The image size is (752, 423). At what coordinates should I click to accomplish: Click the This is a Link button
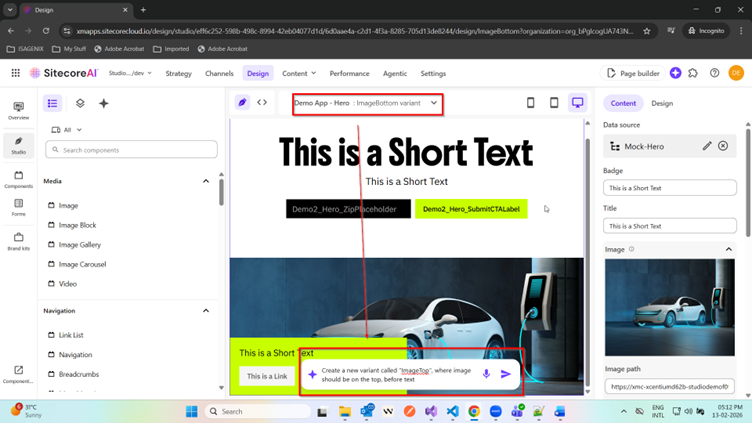267,376
